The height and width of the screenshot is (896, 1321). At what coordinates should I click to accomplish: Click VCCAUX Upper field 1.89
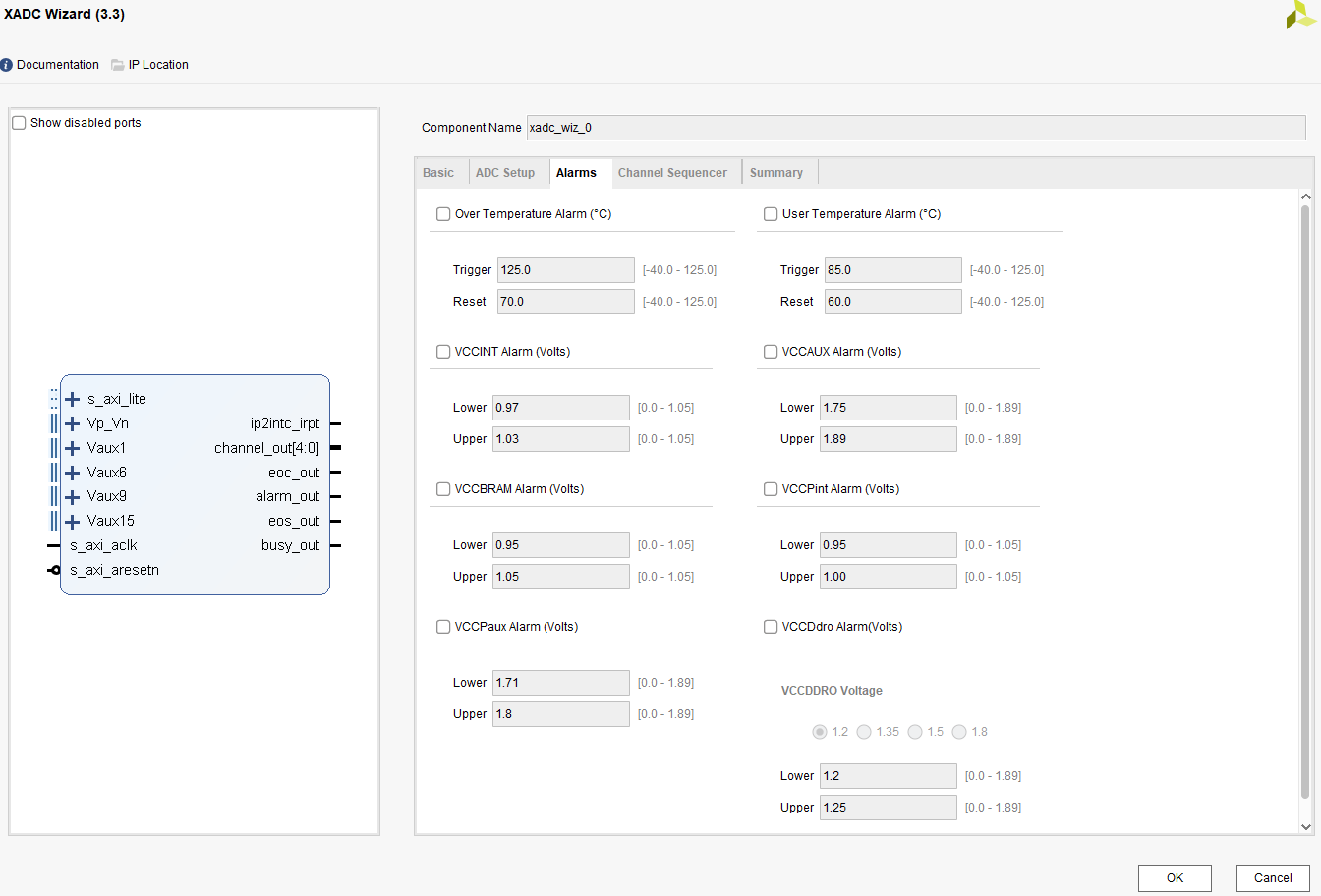[889, 439]
